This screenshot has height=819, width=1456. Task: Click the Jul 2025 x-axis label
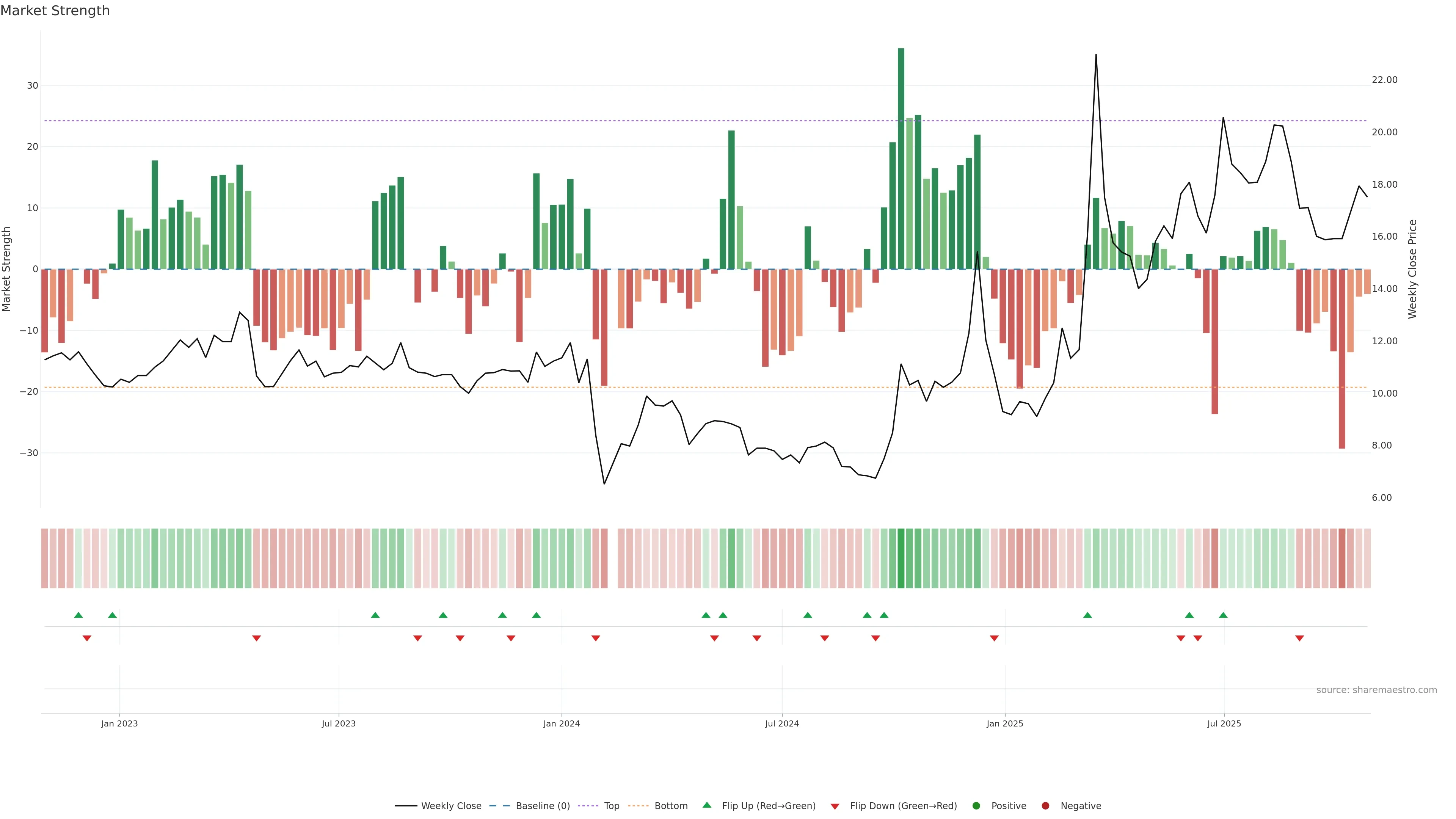(x=1224, y=723)
